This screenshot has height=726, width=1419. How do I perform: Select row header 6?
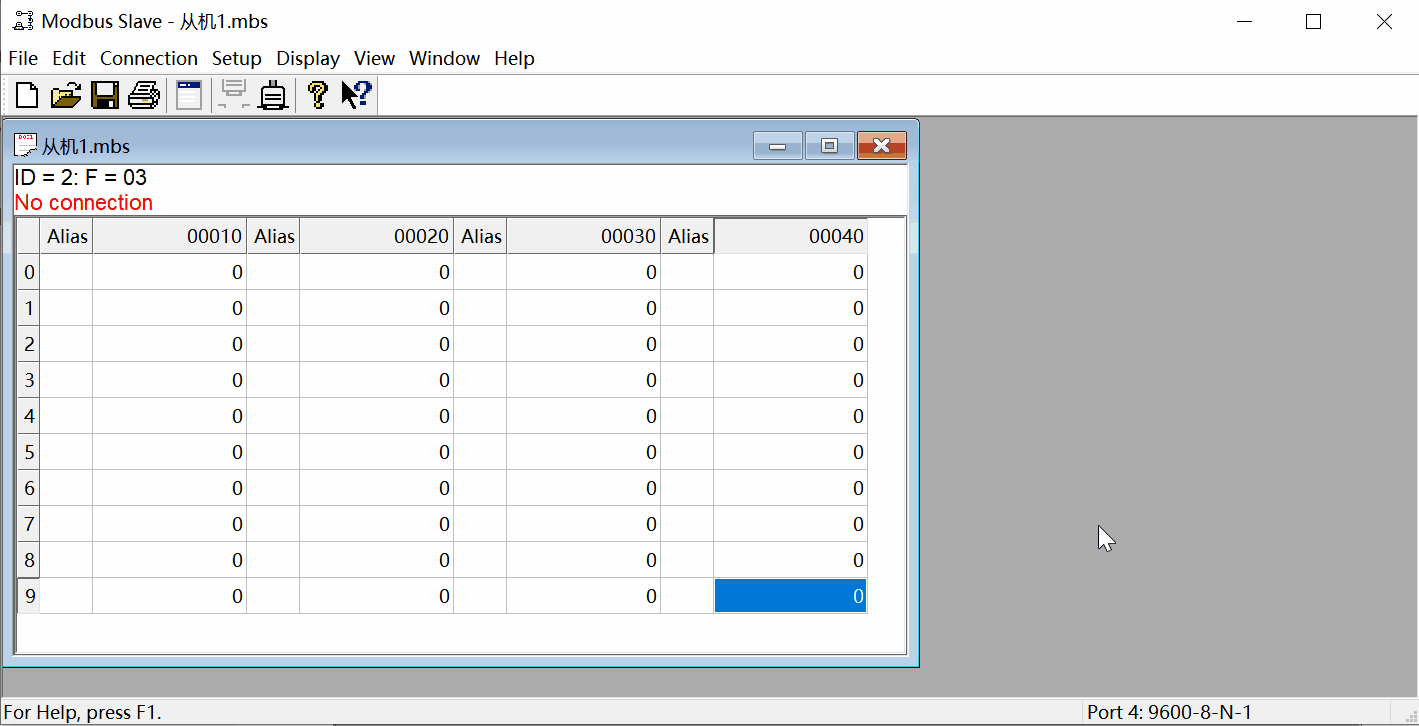point(29,488)
